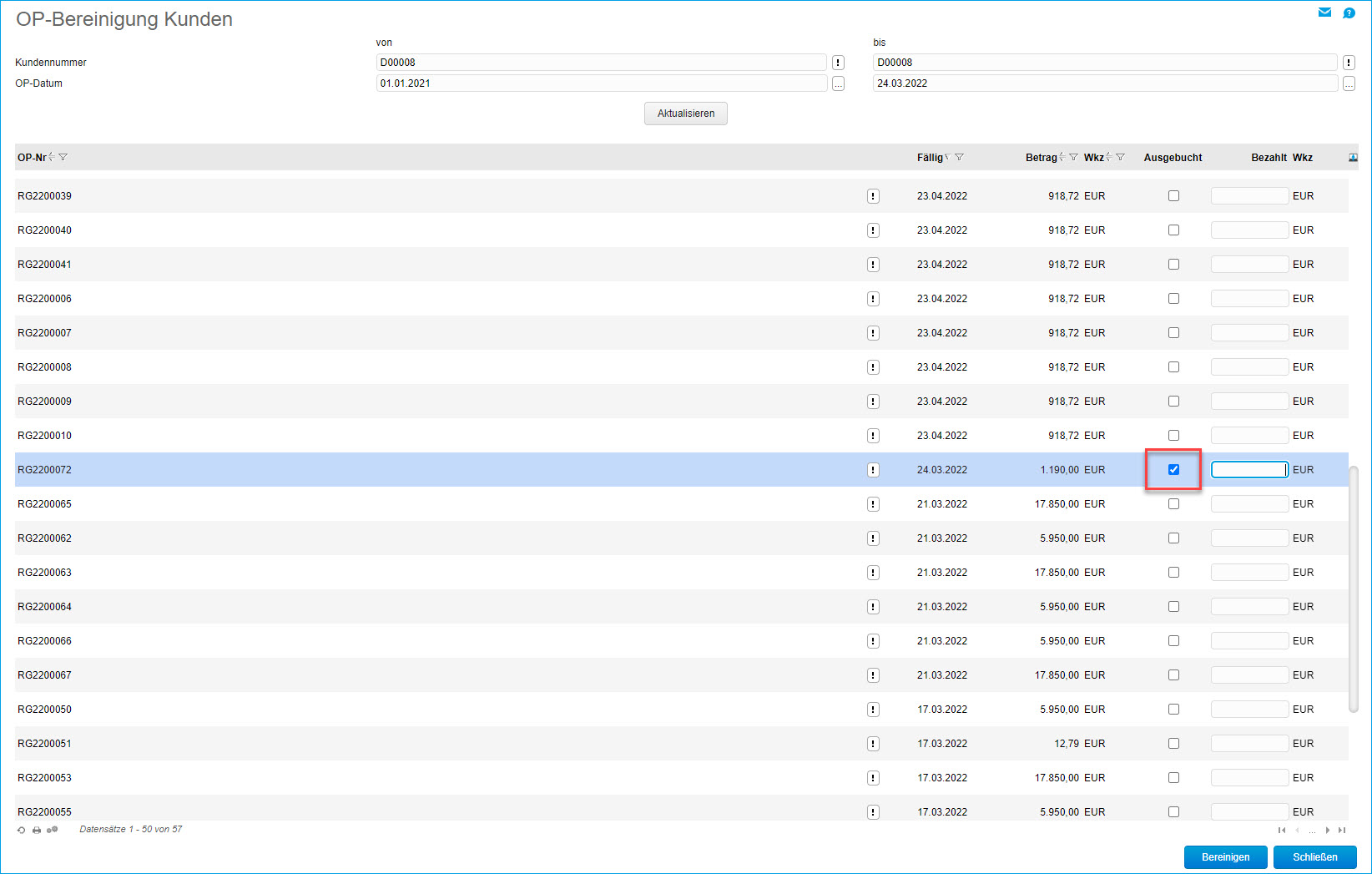This screenshot has width=1372, height=874.
Task: Click the printer icon below the table
Action: click(37, 830)
